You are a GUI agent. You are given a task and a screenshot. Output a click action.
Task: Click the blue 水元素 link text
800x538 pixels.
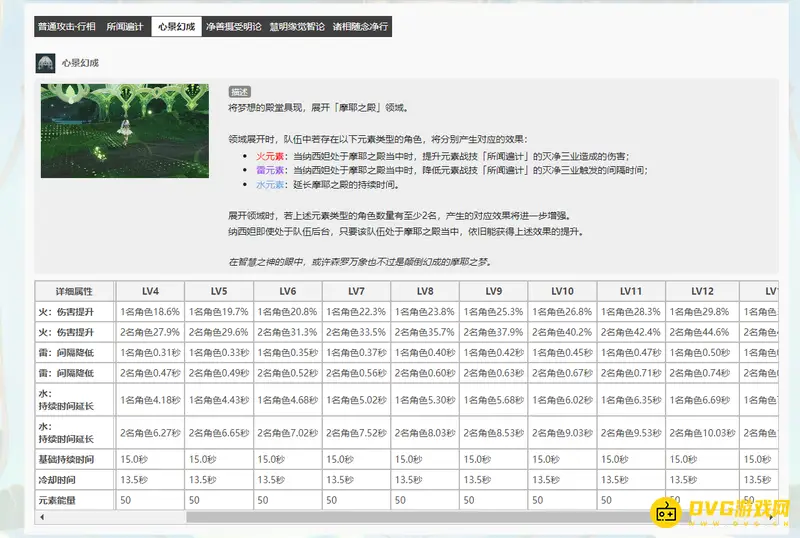[x=271, y=185]
